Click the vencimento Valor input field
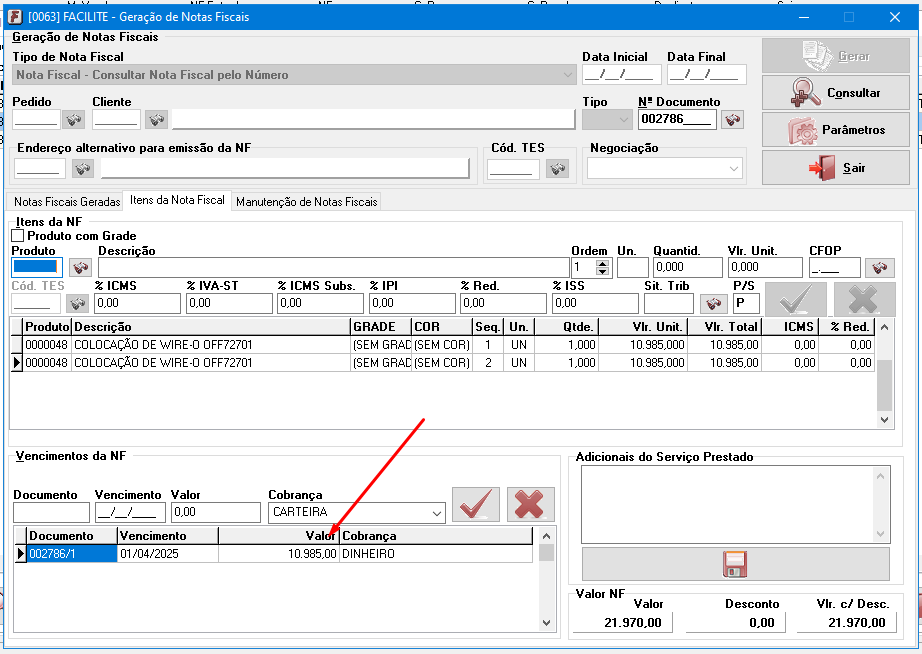This screenshot has height=654, width=922. tap(216, 512)
